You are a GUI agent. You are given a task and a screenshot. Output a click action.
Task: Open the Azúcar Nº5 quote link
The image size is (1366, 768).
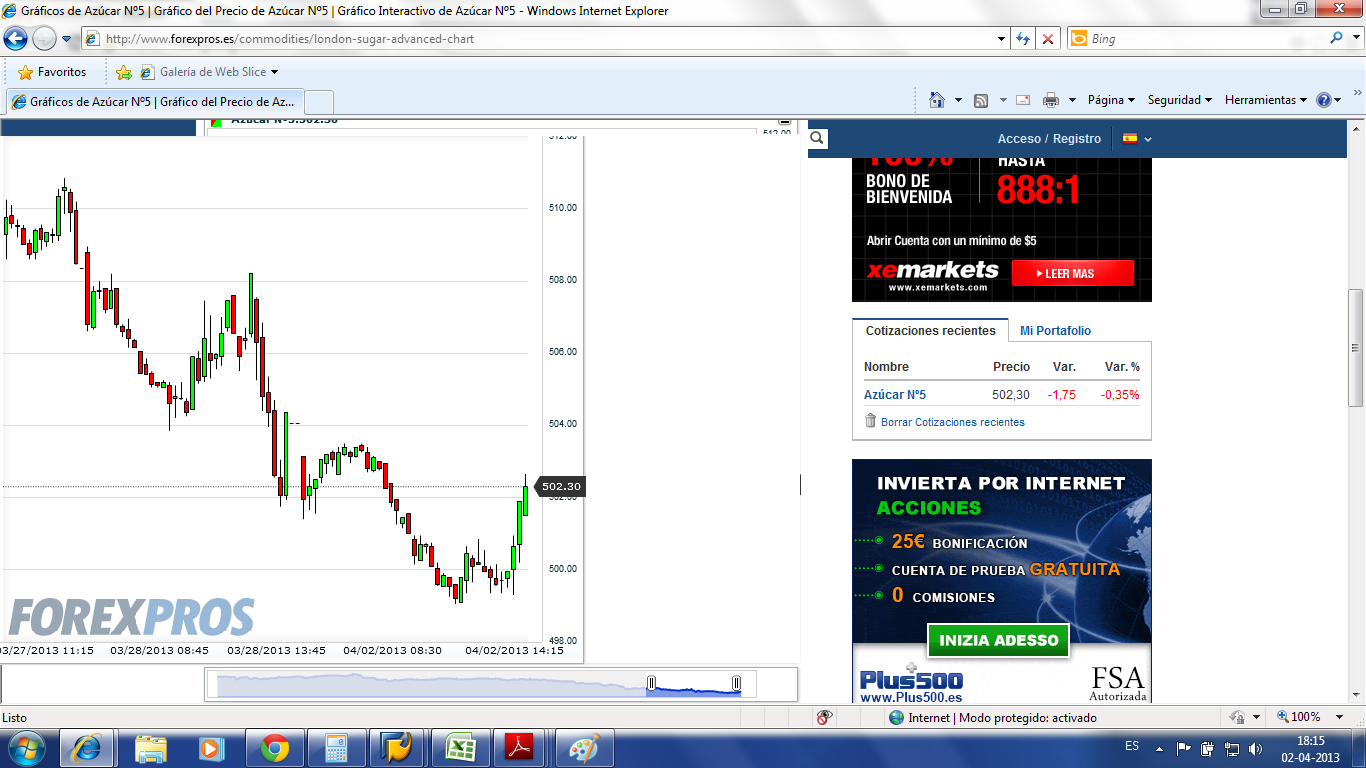(x=895, y=395)
